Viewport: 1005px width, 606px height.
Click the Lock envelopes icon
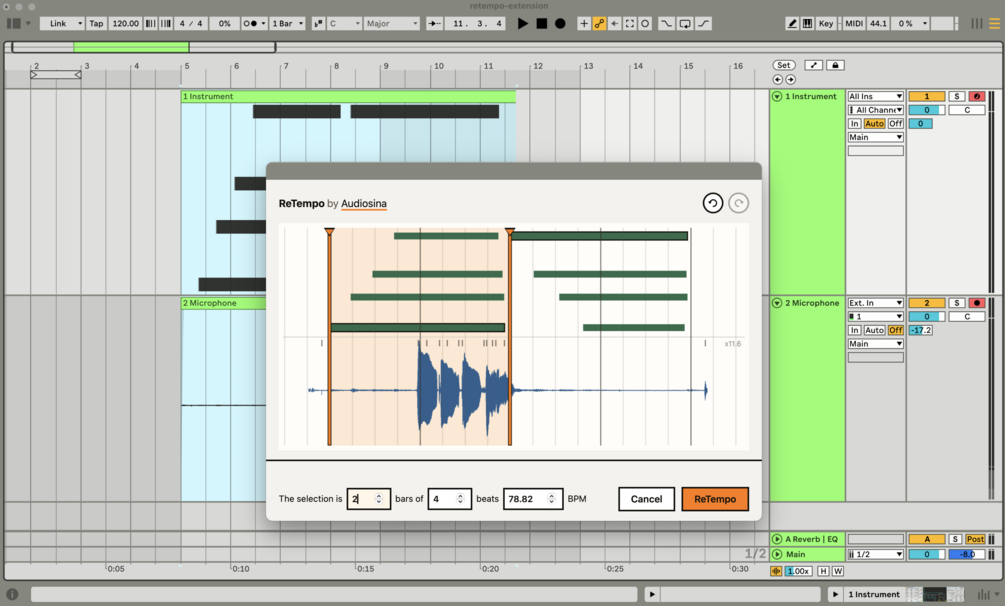[x=835, y=65]
